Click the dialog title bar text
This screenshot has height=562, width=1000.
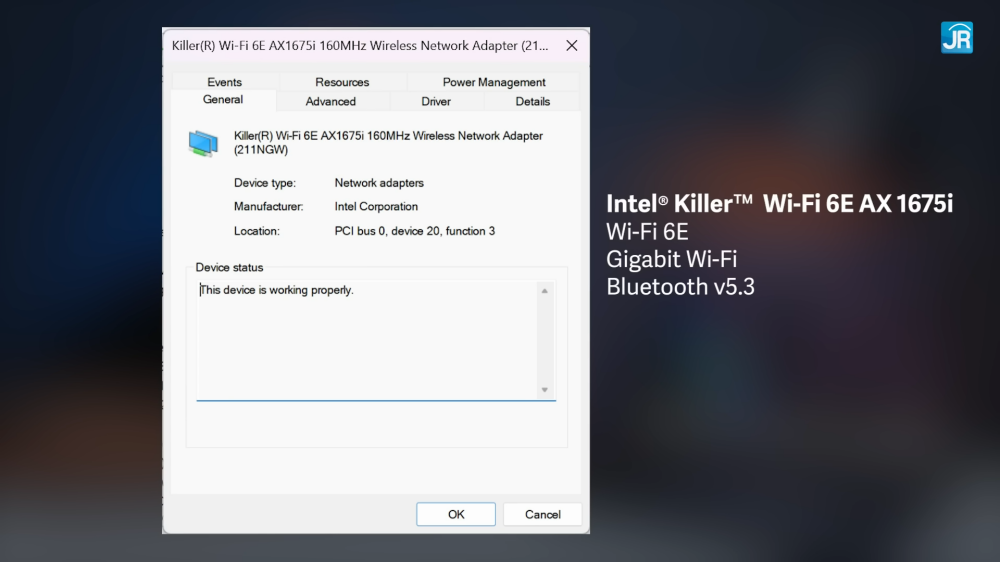coord(361,46)
